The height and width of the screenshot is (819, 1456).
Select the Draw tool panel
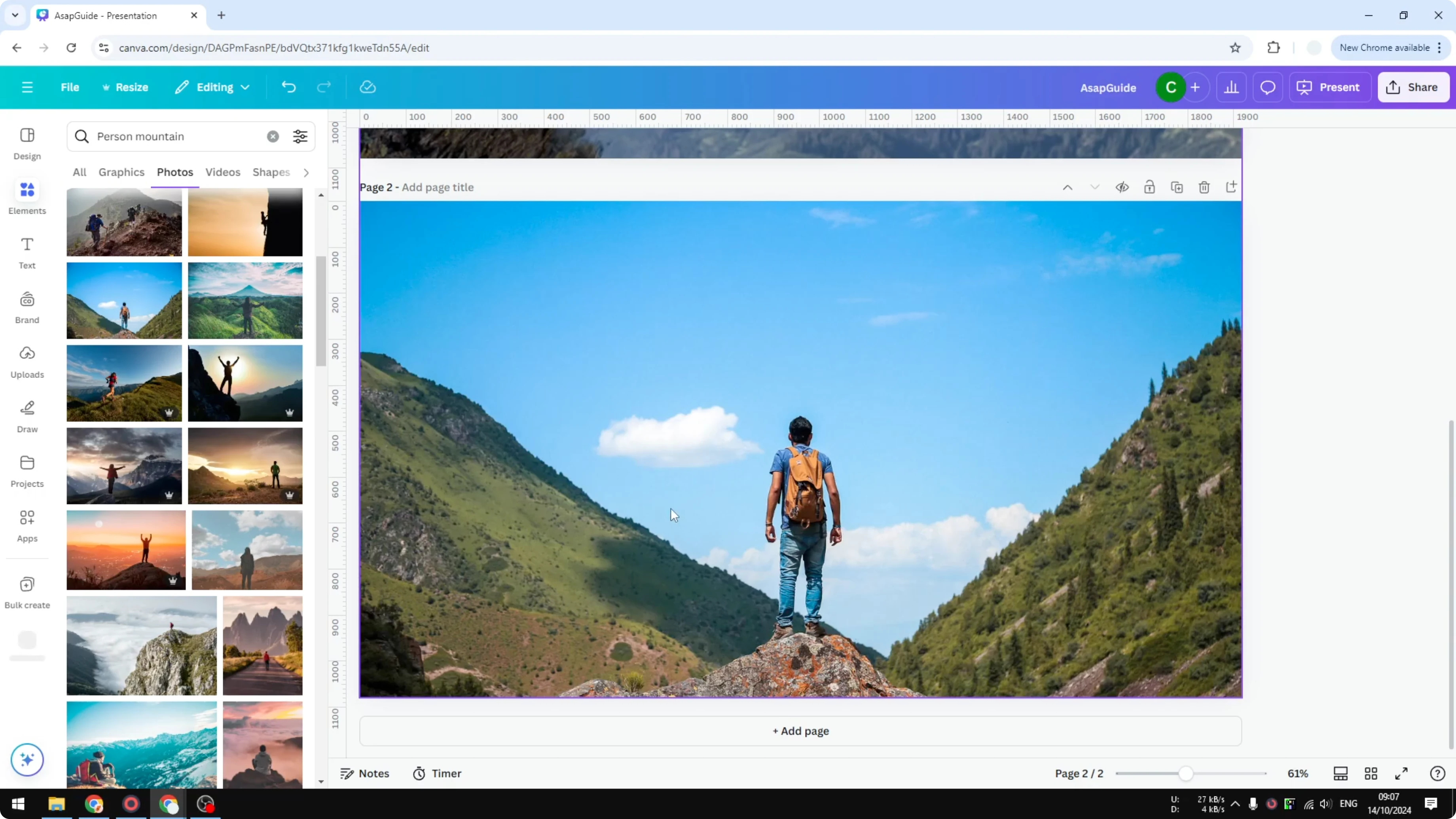click(27, 417)
